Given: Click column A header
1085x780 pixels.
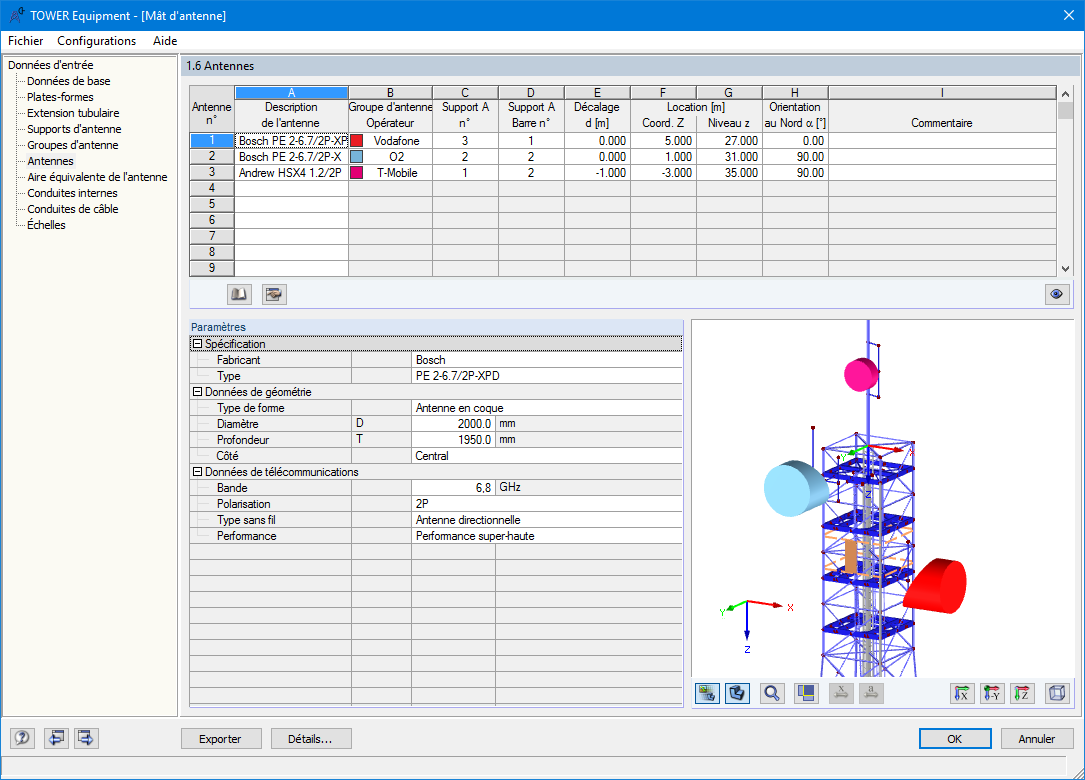Looking at the screenshot, I should pyautogui.click(x=291, y=93).
